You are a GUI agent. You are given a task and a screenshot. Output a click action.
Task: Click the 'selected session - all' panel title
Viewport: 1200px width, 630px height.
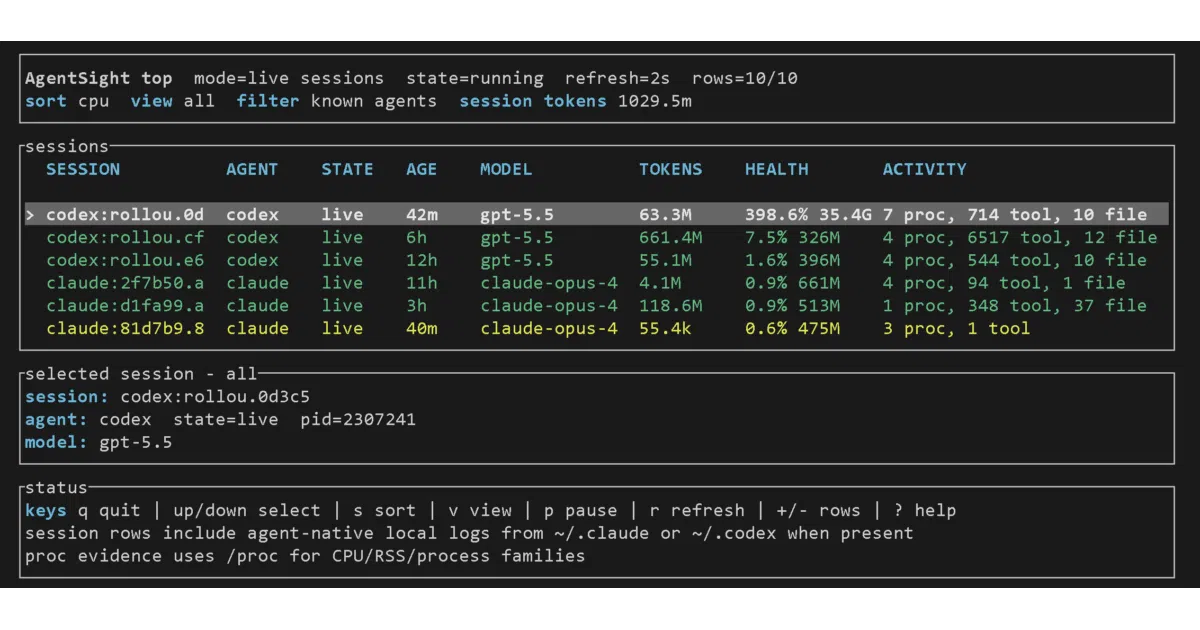tap(141, 374)
